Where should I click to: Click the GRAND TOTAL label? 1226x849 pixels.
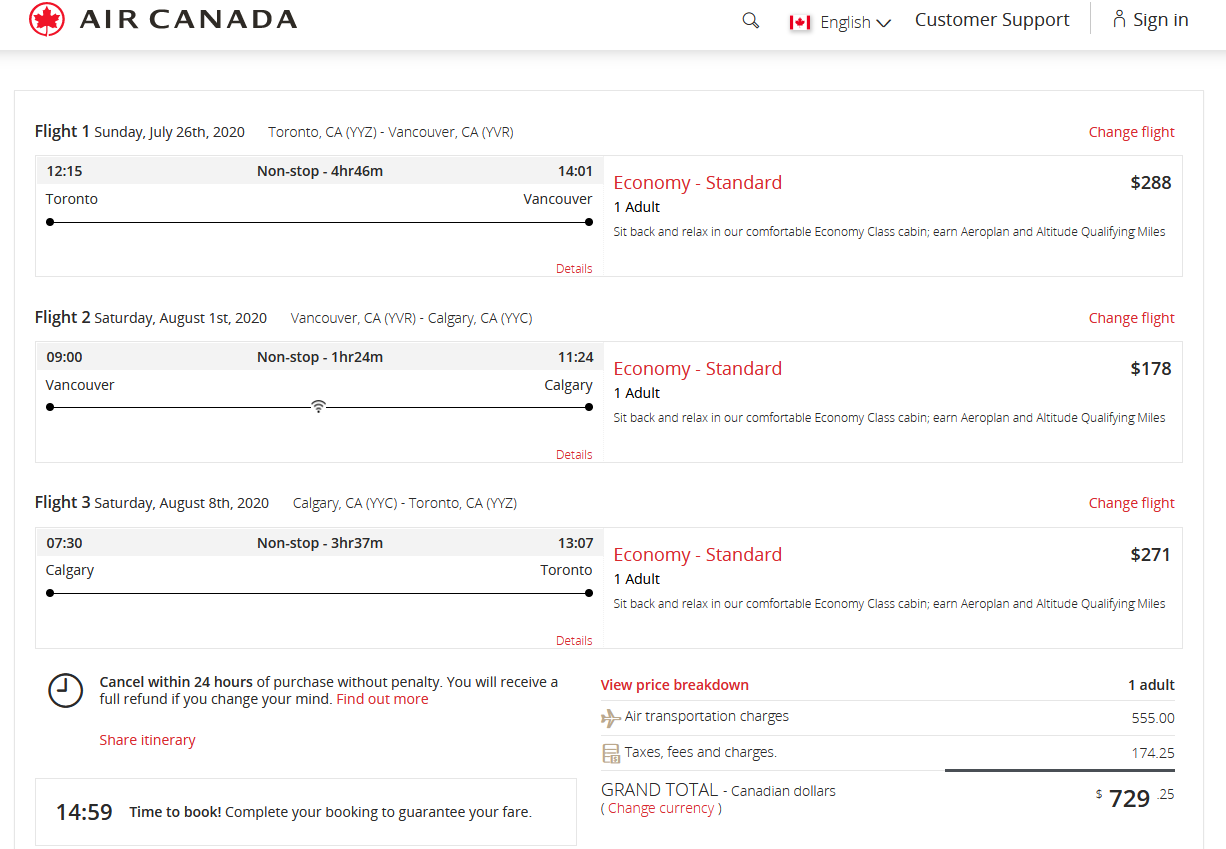659,790
